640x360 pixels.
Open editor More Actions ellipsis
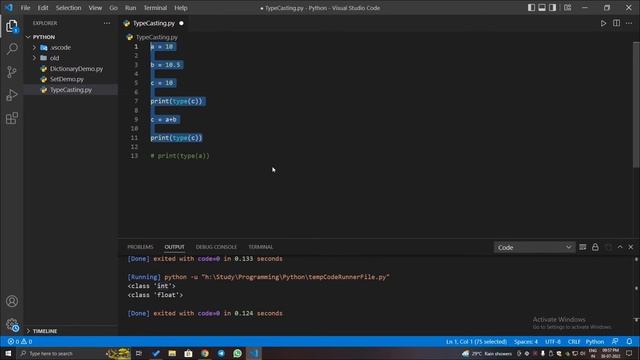tap(629, 23)
